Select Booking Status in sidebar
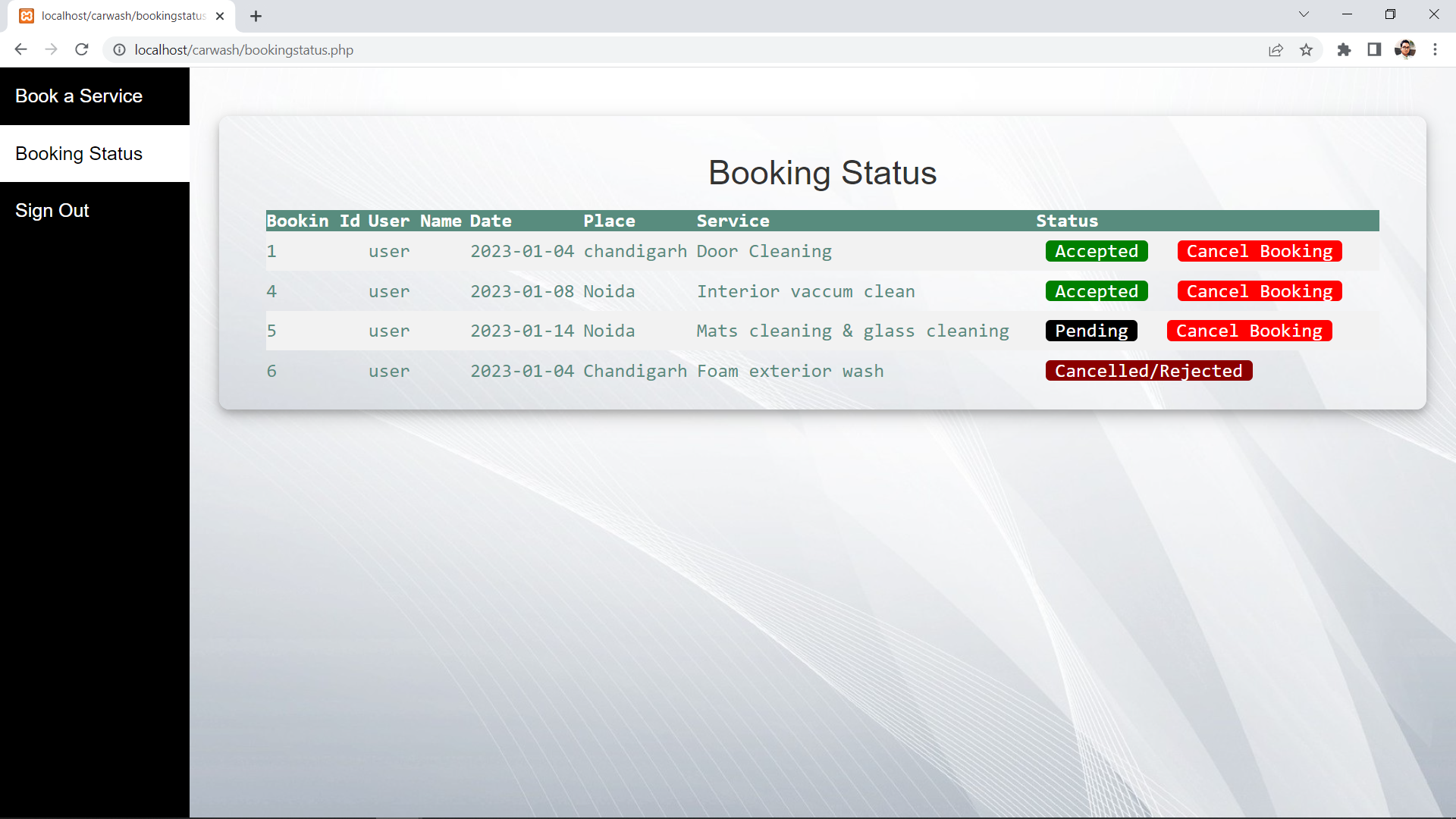 pyautogui.click(x=79, y=154)
